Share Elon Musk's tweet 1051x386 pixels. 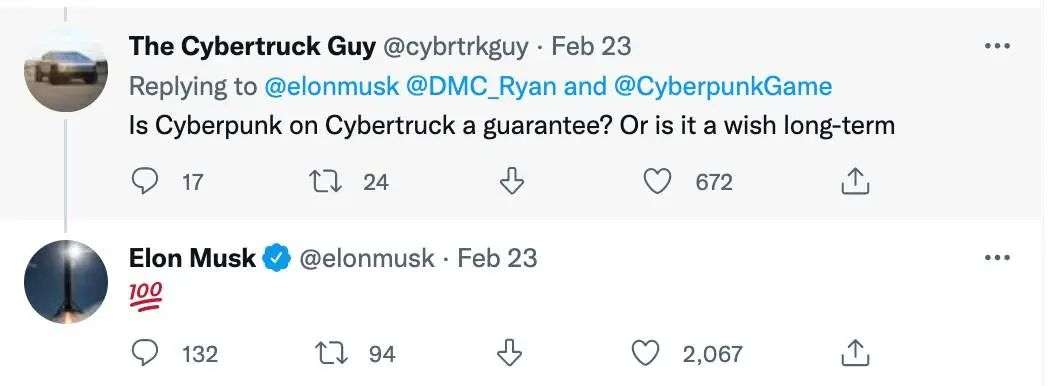[855, 354]
